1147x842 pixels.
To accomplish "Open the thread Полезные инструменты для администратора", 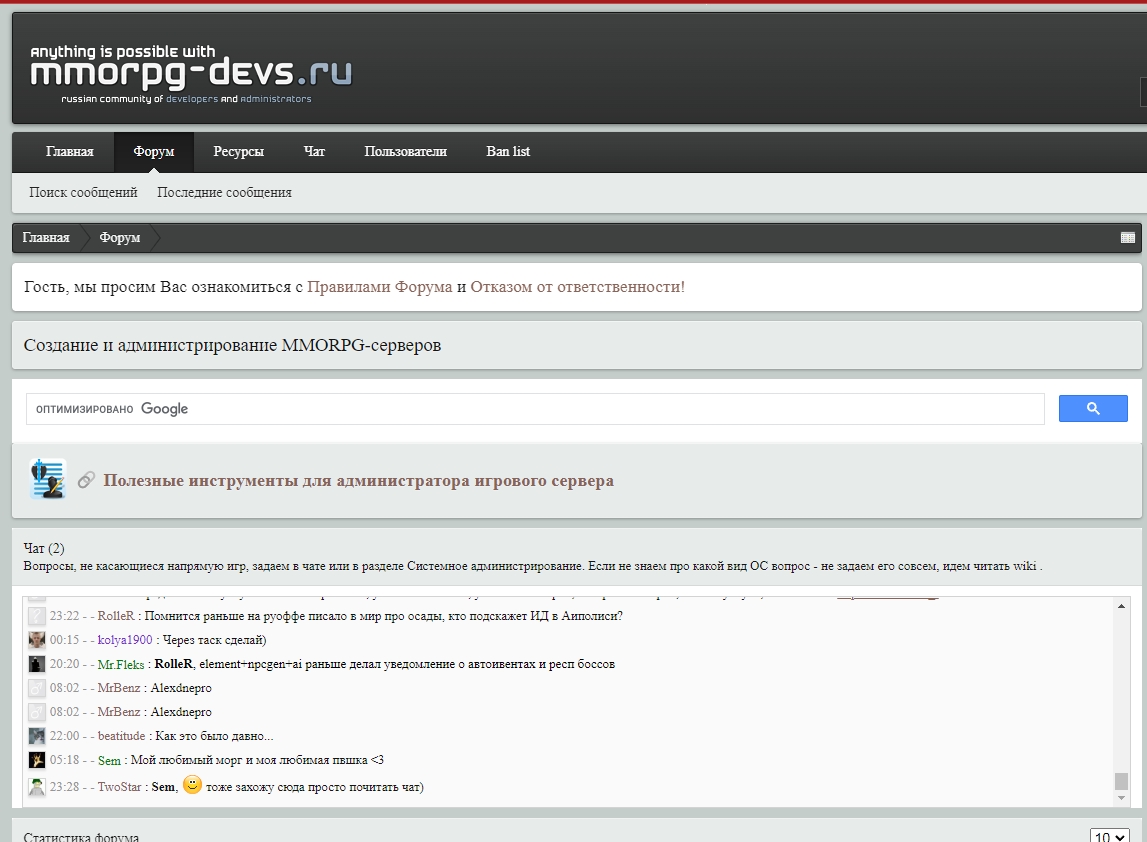I will point(355,481).
